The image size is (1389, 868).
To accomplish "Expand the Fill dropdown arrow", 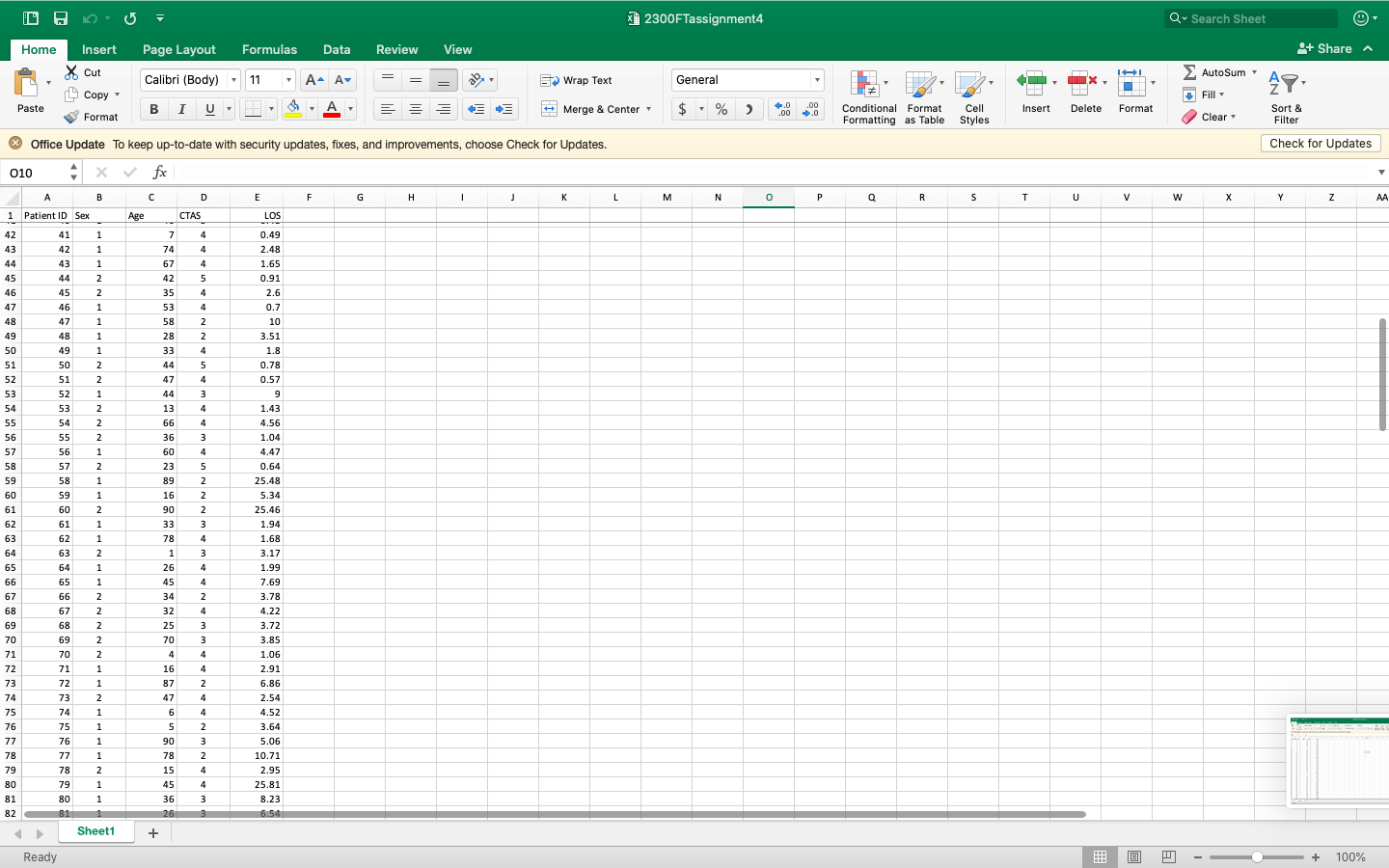I will tap(1221, 95).
